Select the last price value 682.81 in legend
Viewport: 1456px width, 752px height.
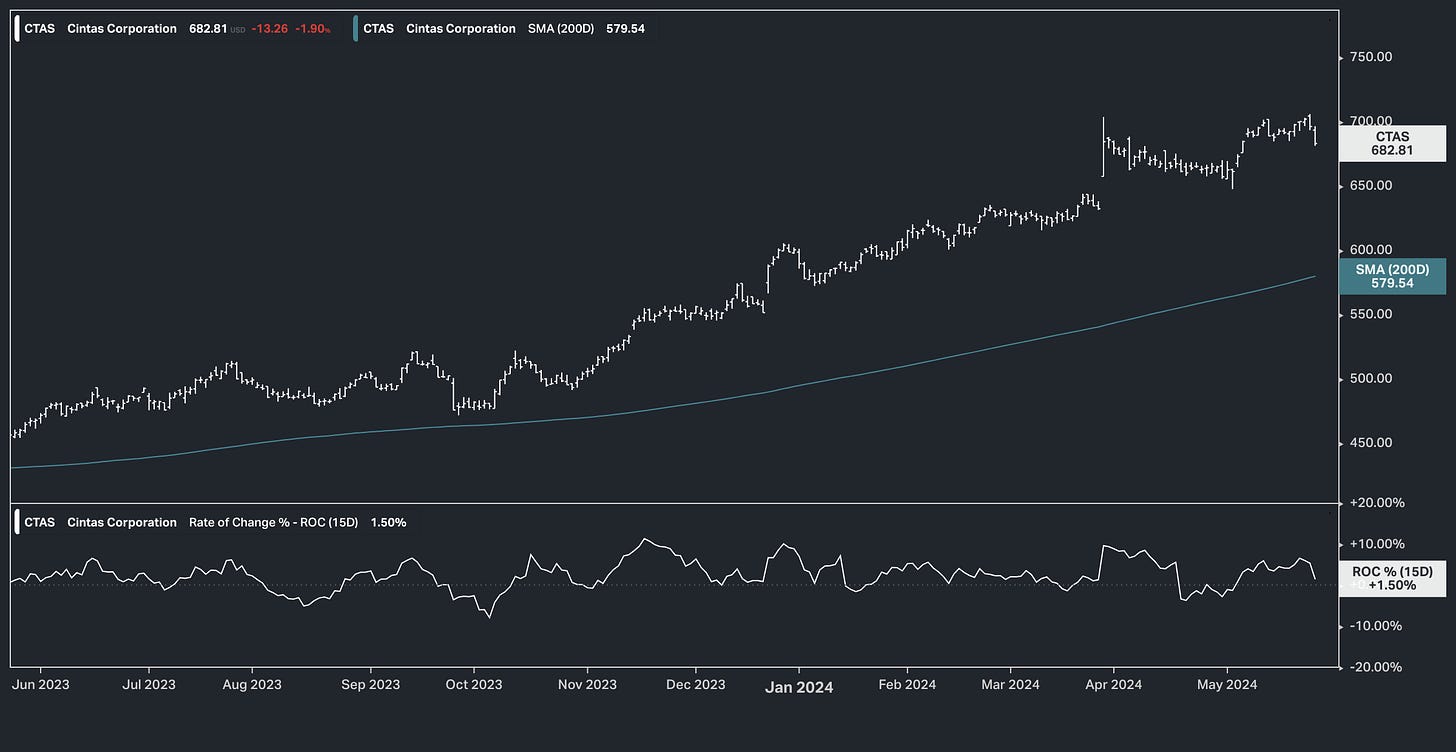[206, 29]
